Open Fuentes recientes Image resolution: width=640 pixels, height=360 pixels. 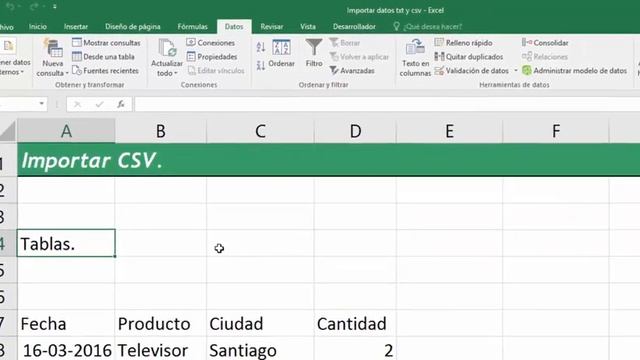[105, 71]
